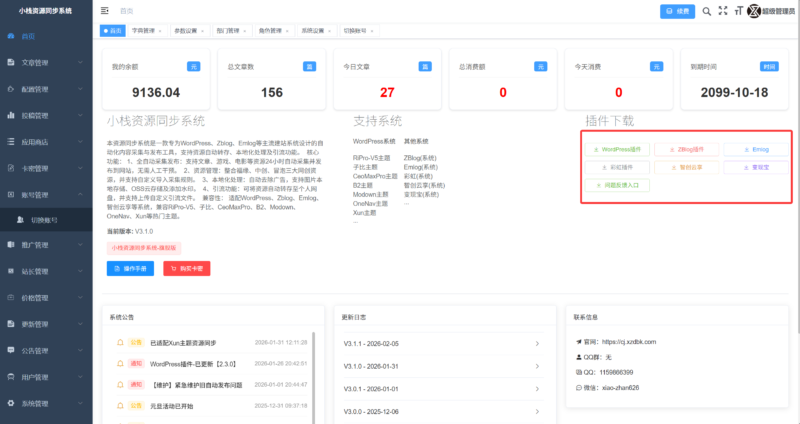Click the blue 续费 renew button

click(677, 11)
